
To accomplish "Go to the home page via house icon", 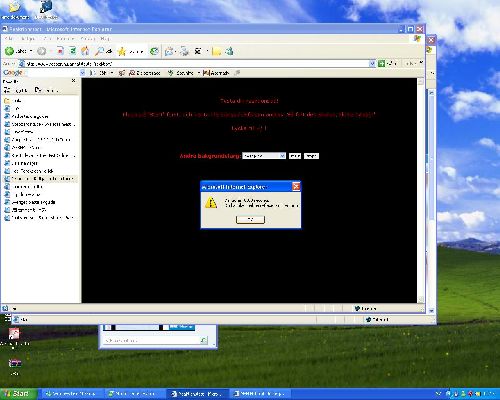I will (x=85, y=51).
